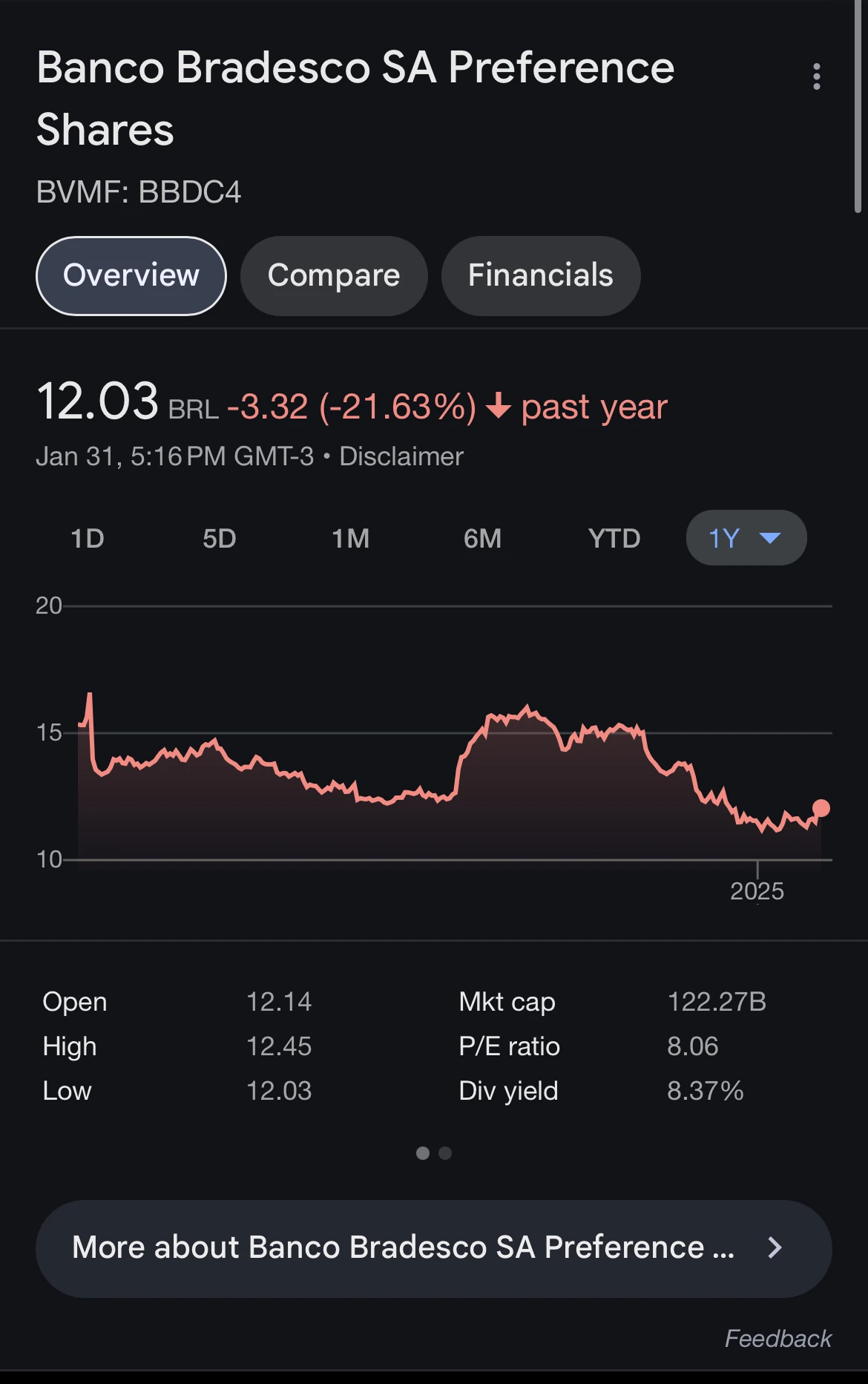Select the 1D time range

click(x=88, y=538)
